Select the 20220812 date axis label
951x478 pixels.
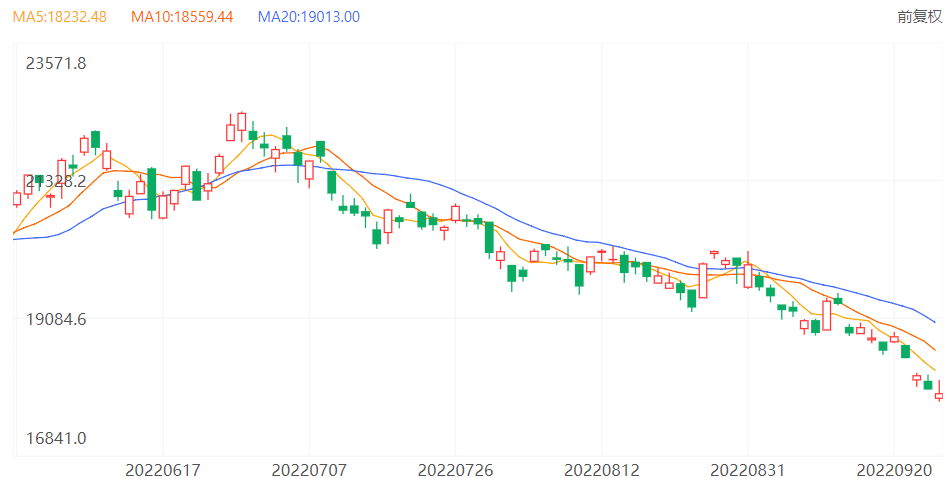(x=602, y=470)
